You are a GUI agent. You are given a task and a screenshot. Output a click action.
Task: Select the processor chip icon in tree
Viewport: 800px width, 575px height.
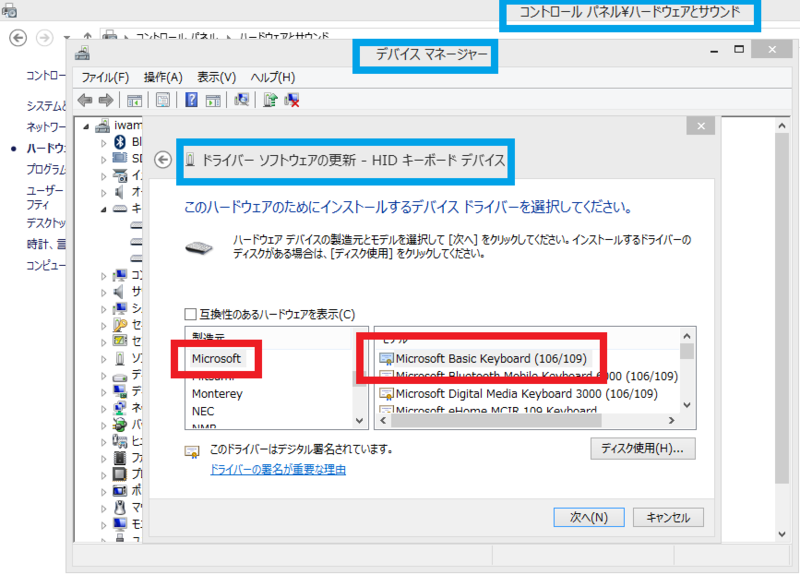(120, 474)
